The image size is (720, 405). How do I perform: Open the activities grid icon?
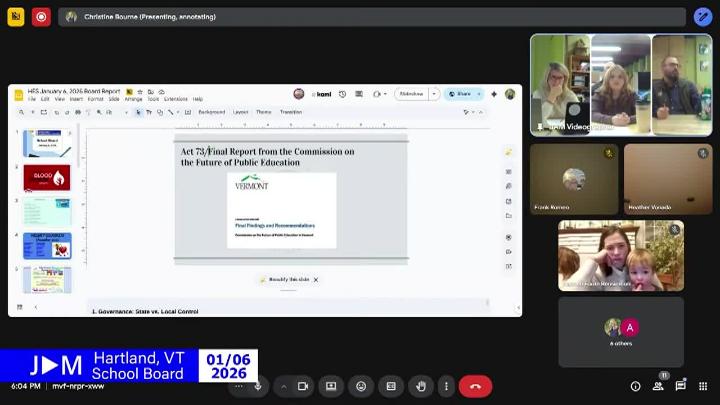pos(704,386)
